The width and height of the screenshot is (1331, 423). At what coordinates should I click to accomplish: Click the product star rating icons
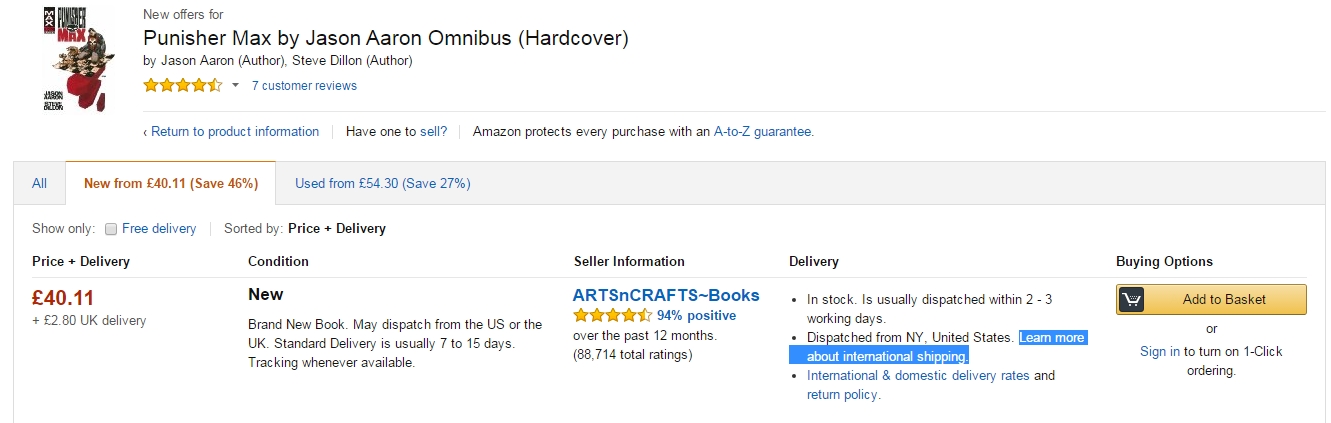click(x=182, y=85)
